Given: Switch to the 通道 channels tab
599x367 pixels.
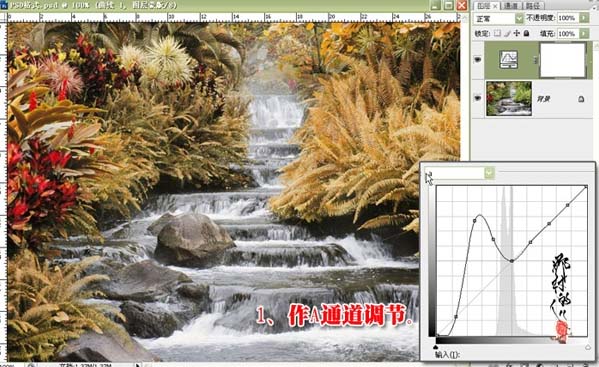Looking at the screenshot, I should (511, 5).
